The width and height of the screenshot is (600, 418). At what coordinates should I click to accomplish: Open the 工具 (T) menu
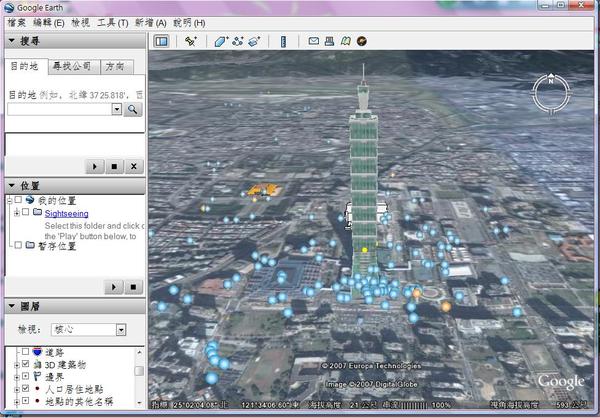[x=112, y=23]
